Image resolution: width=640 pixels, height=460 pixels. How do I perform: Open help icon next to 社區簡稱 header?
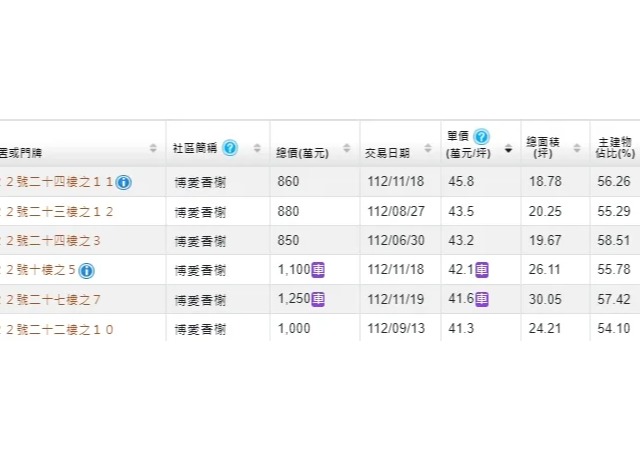click(x=230, y=148)
